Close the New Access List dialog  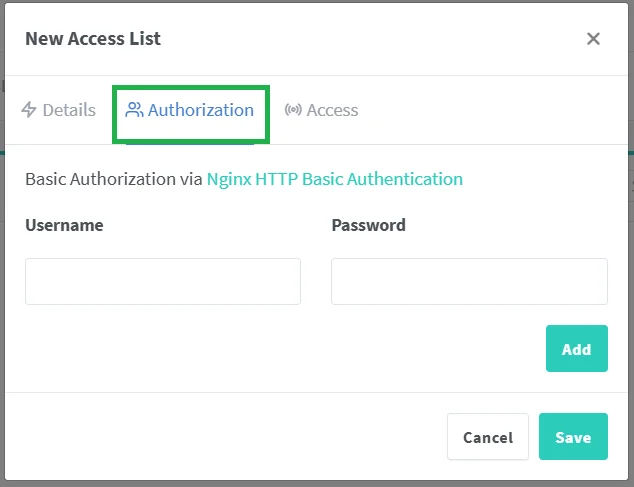point(593,39)
